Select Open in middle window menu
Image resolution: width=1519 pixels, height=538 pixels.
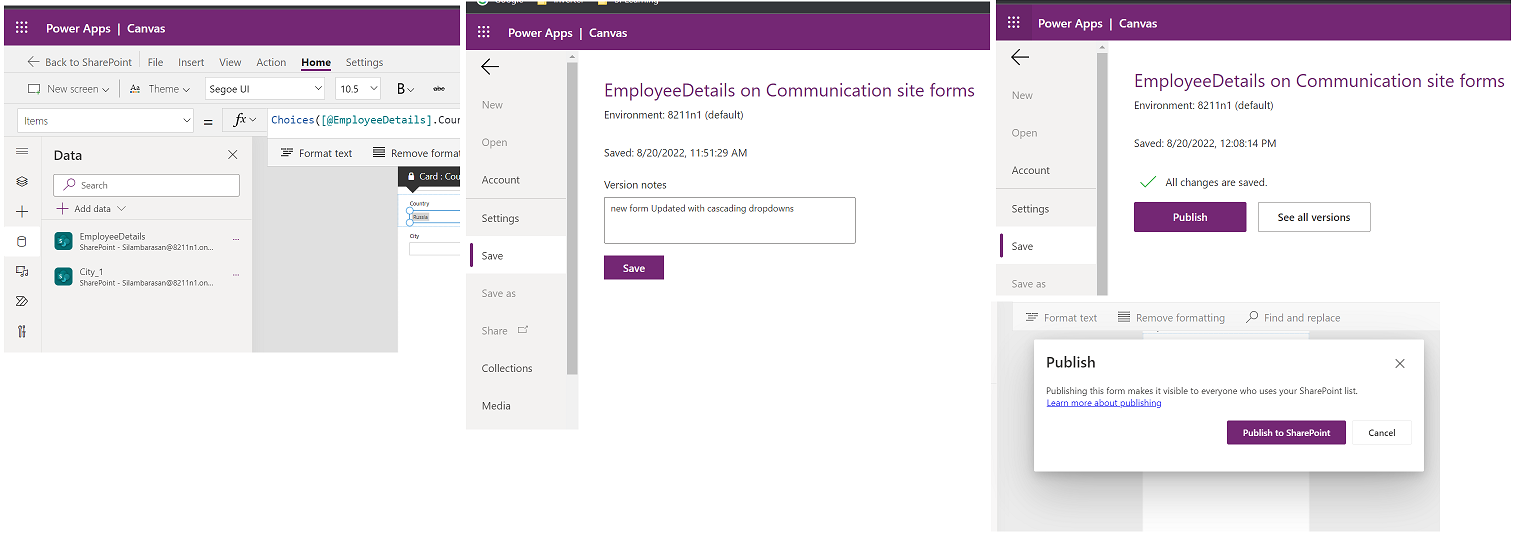click(x=494, y=143)
